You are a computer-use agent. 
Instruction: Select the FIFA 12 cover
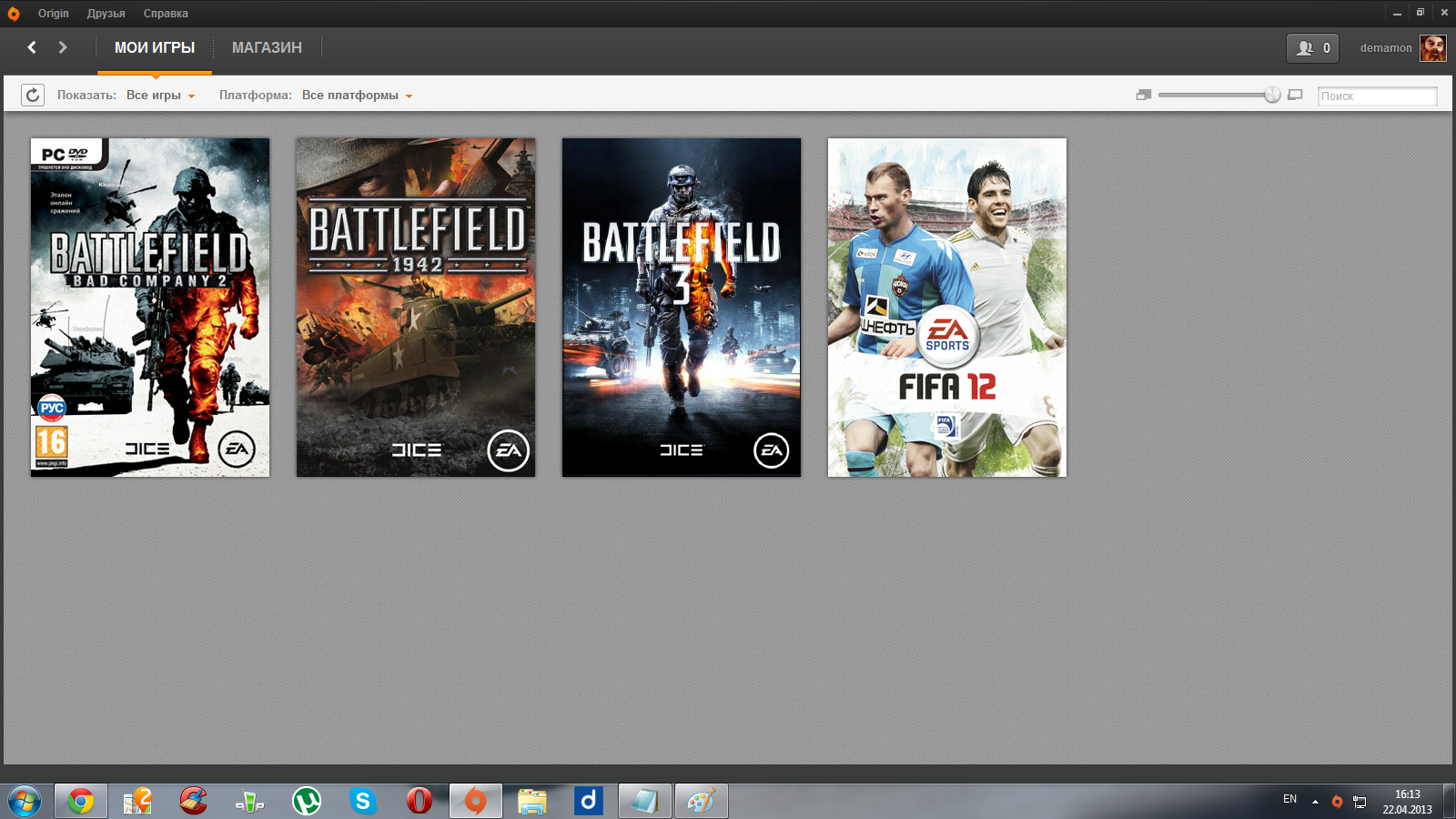(x=947, y=308)
